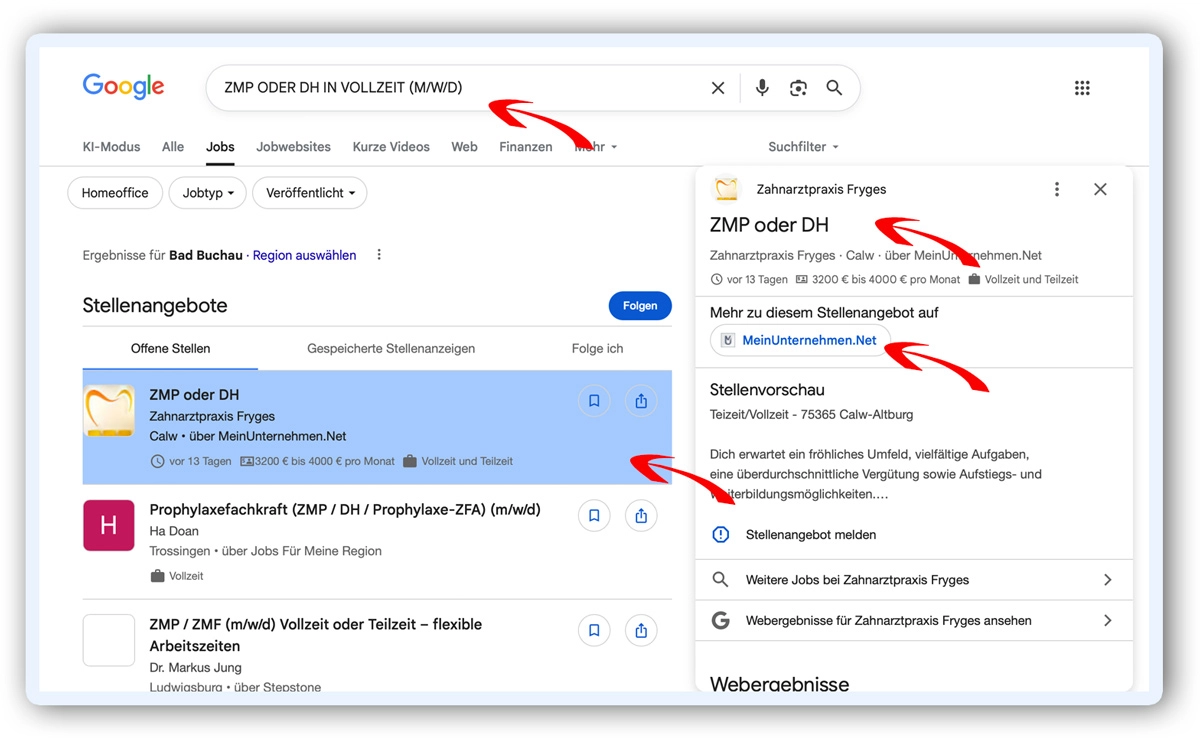Clear the search query with the X icon

pos(718,88)
